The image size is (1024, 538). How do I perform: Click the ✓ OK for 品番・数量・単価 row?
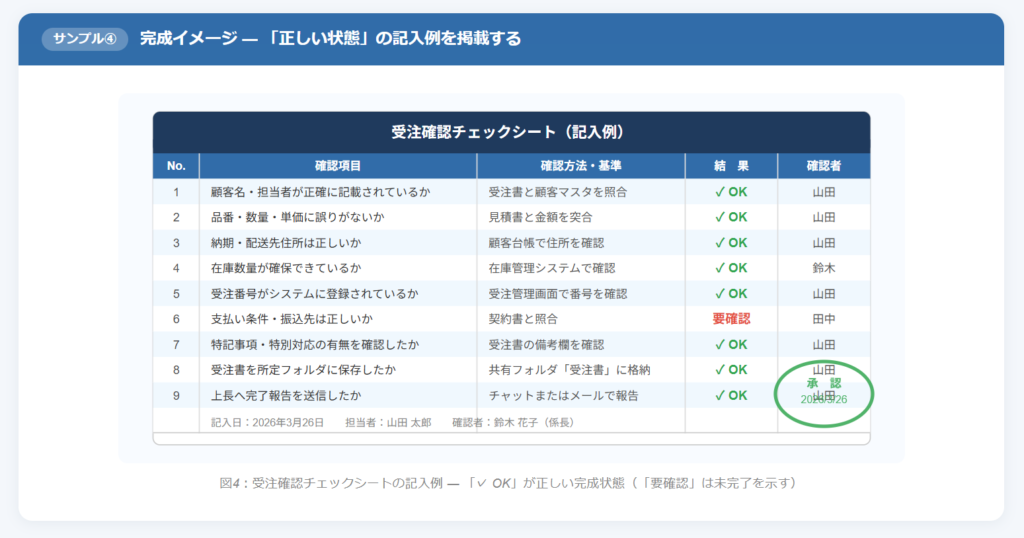tap(731, 217)
